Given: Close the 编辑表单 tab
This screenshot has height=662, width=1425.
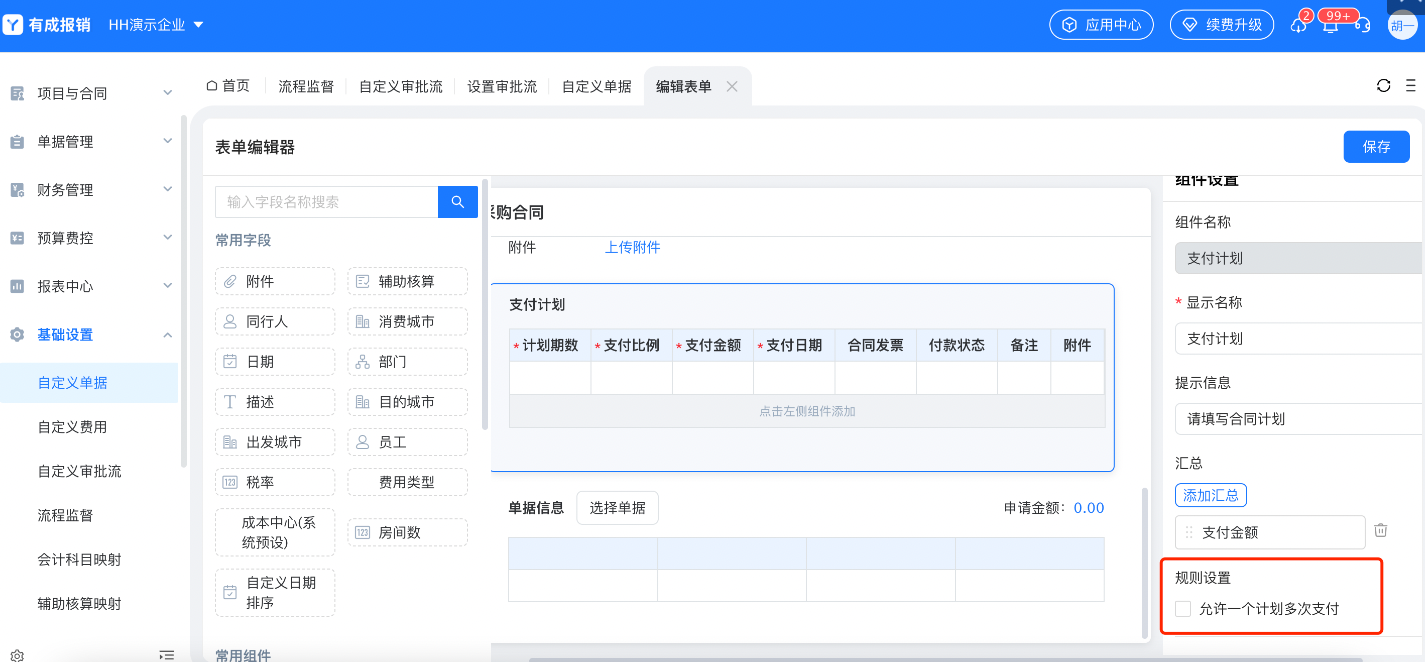Looking at the screenshot, I should tap(732, 87).
